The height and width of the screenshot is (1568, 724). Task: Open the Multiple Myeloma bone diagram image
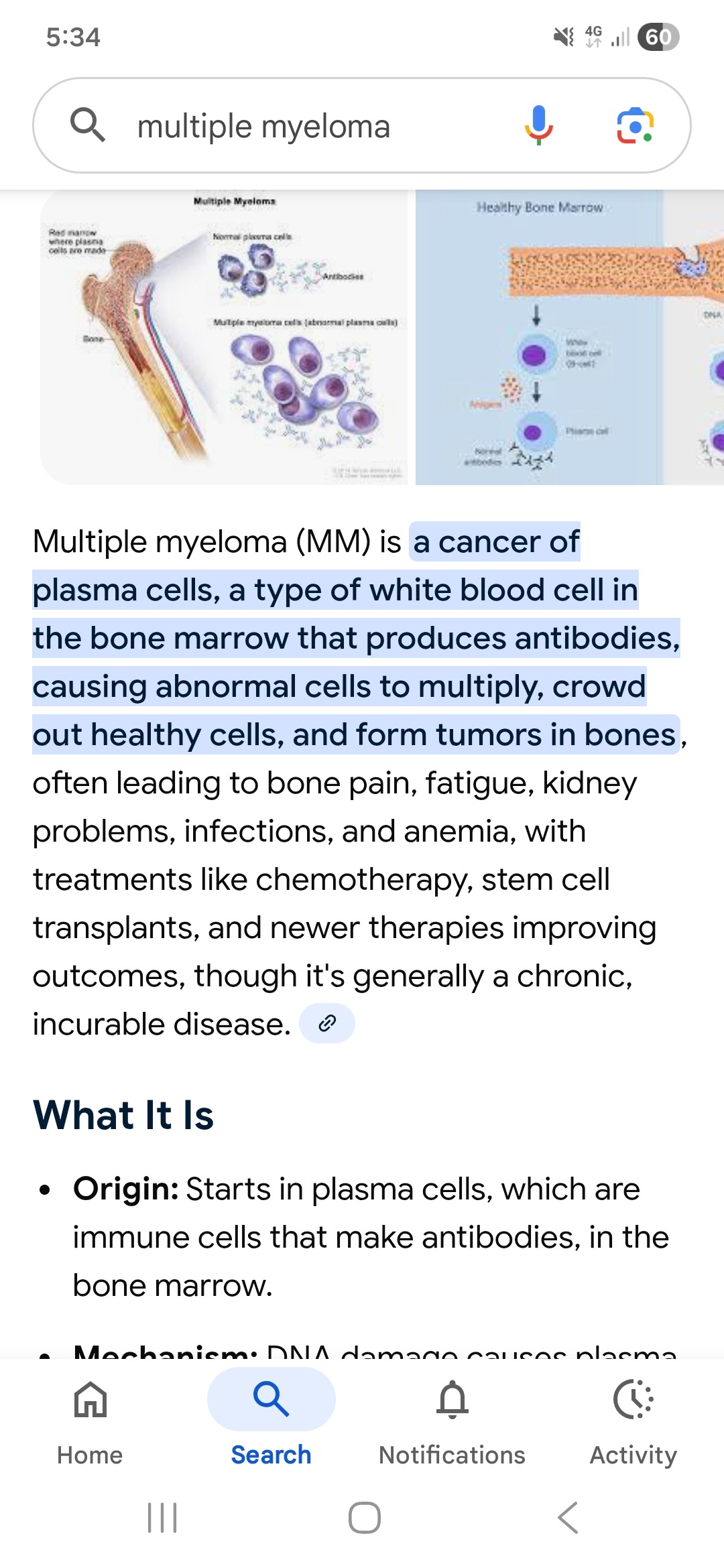(224, 337)
